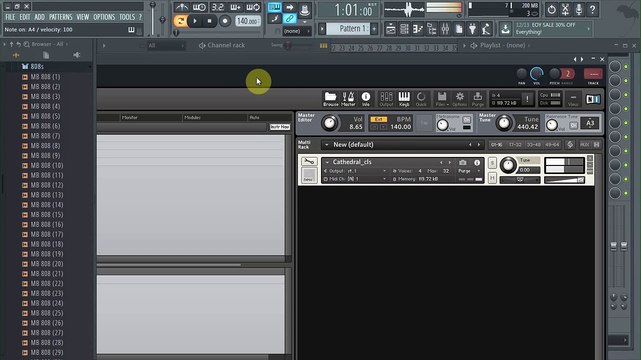Open the EDIT menu
641x360 pixels.
coord(25,17)
